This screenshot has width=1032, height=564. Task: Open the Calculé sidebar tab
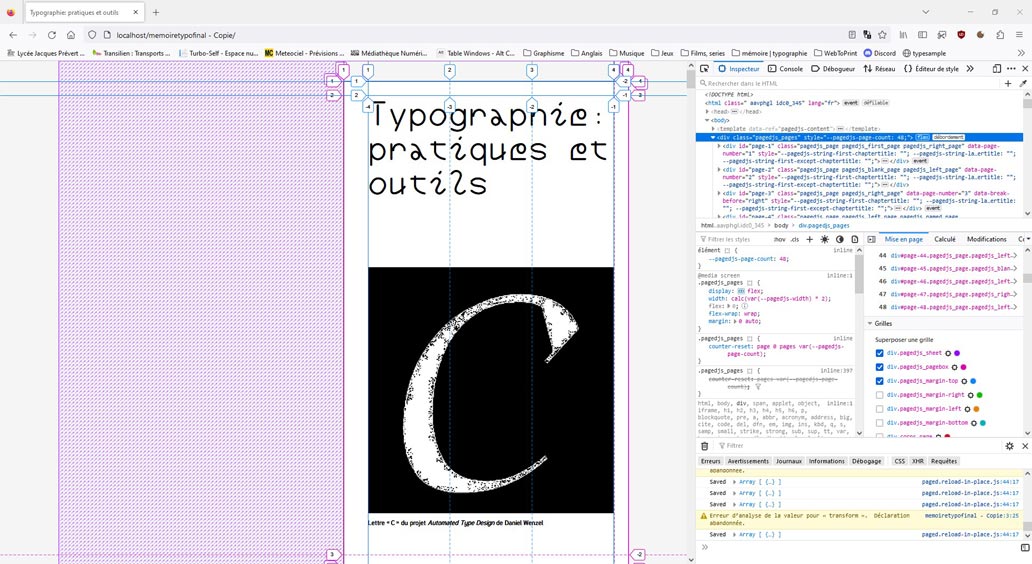pyautogui.click(x=944, y=240)
